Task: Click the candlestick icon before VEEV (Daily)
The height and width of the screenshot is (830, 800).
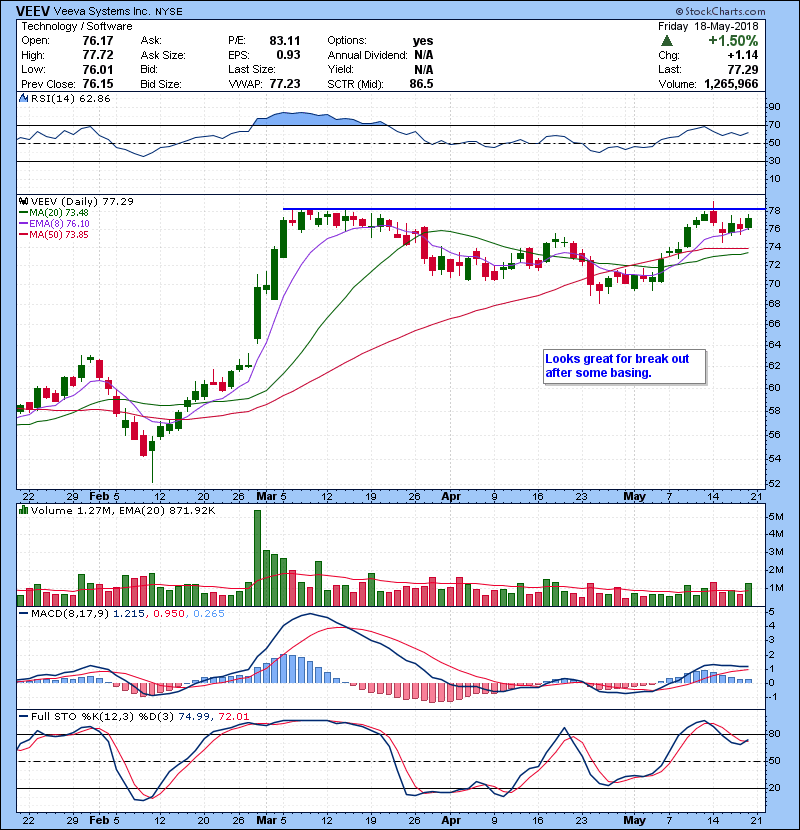Action: click(23, 201)
